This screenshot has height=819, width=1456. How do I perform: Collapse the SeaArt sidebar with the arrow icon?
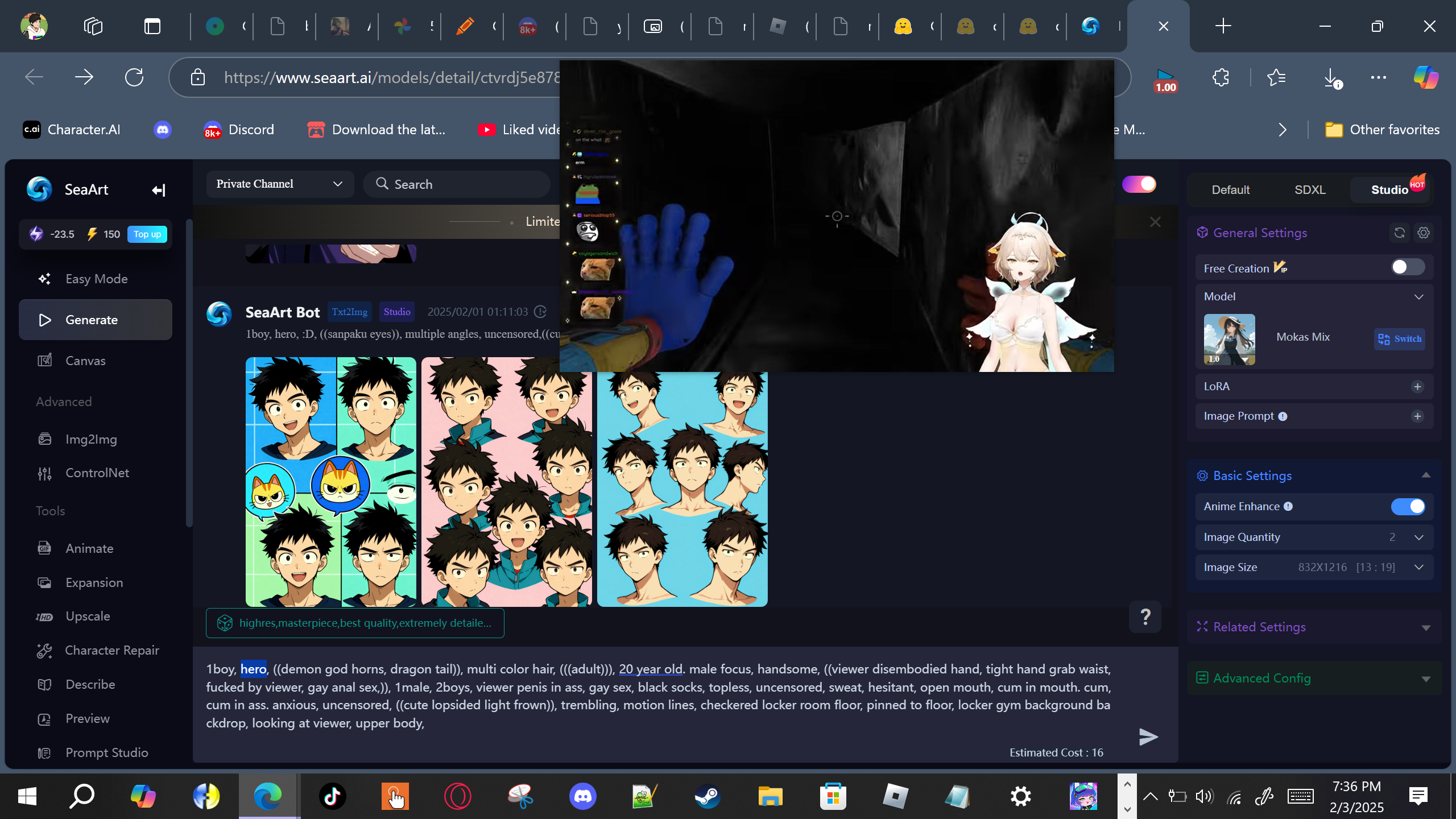[159, 190]
